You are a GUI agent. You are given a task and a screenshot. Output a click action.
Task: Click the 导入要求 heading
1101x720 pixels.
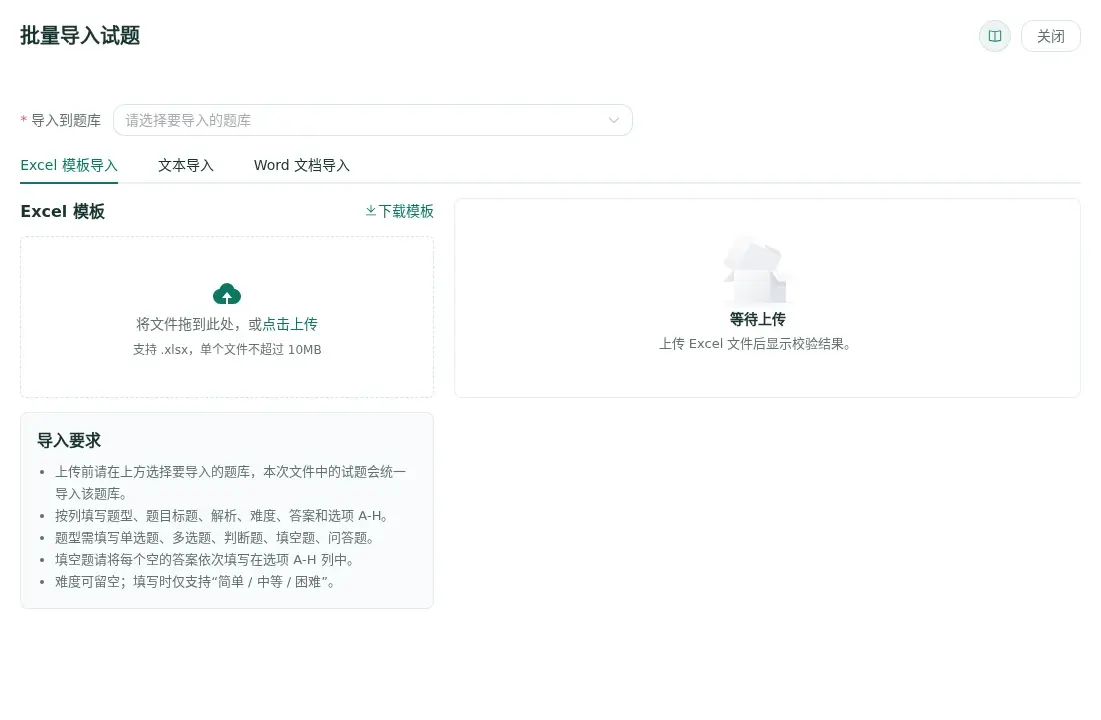point(69,440)
